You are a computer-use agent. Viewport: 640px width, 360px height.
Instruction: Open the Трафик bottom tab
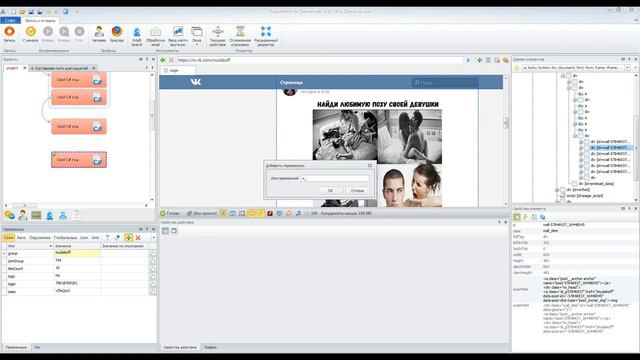210,347
